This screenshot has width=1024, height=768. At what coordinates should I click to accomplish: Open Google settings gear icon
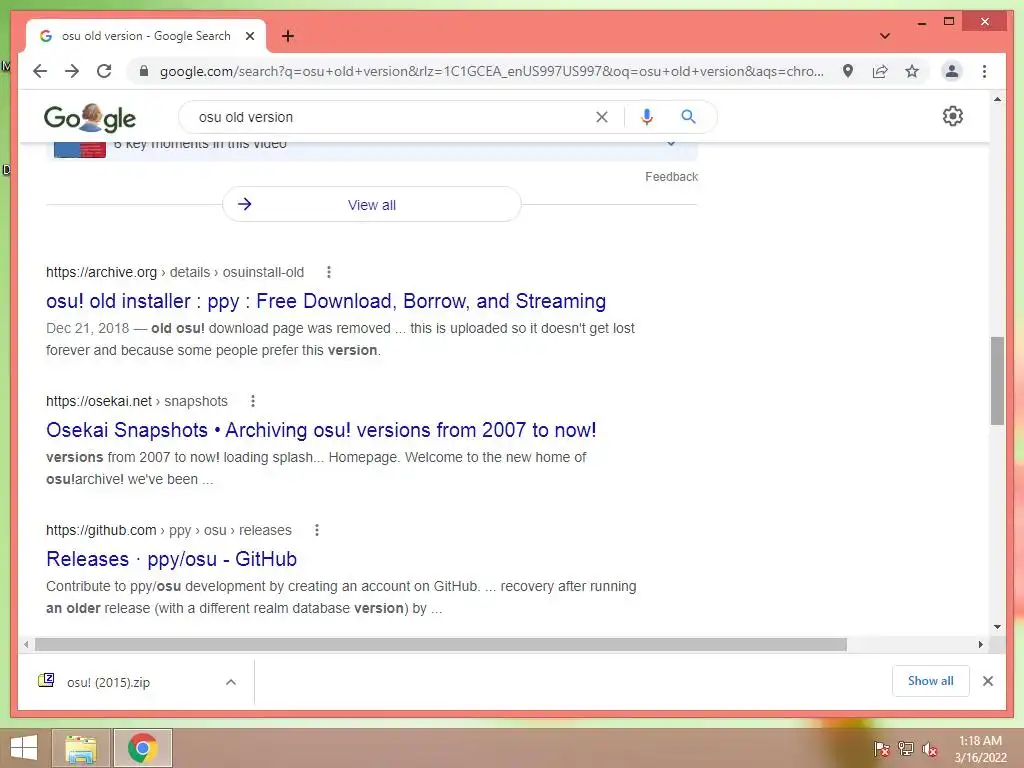coord(952,116)
